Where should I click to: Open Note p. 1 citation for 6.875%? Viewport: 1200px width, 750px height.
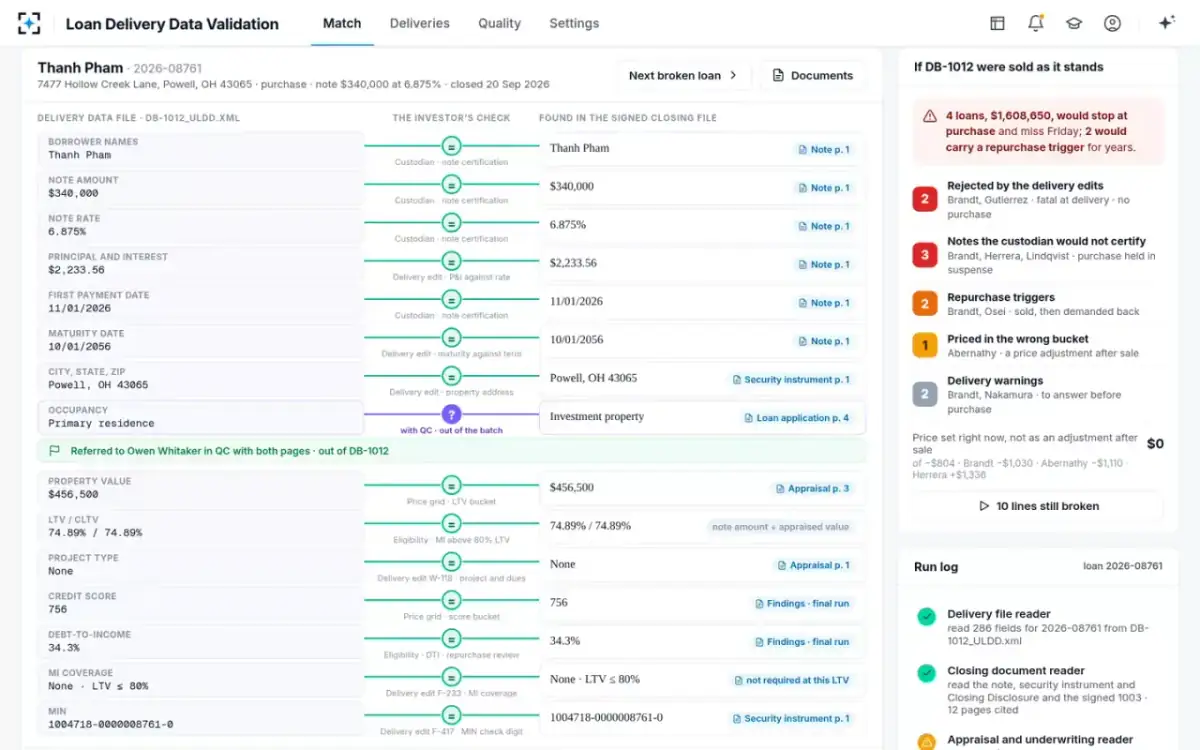coord(824,226)
